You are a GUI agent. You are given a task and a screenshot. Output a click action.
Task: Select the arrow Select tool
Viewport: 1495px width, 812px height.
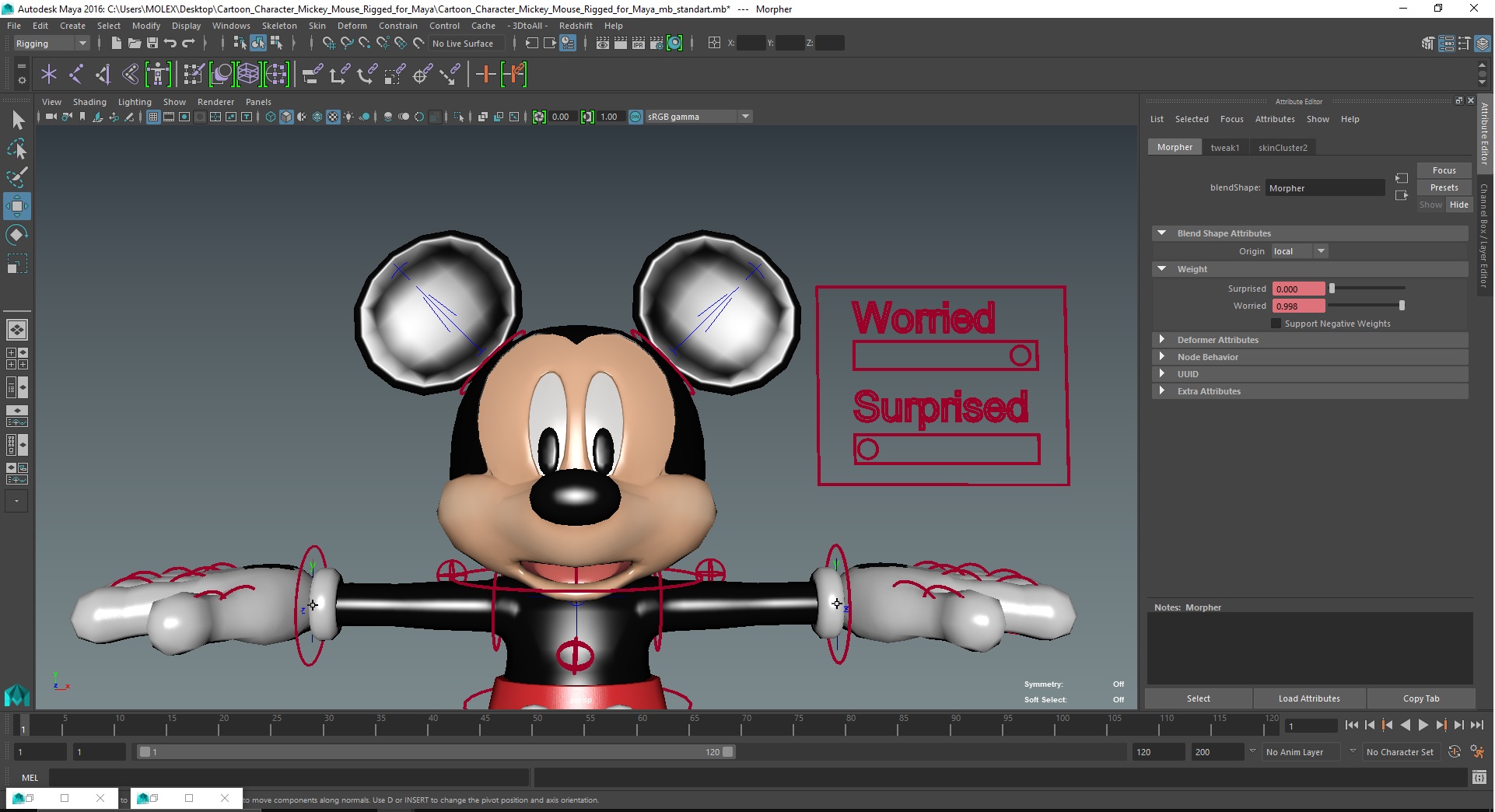[x=18, y=120]
